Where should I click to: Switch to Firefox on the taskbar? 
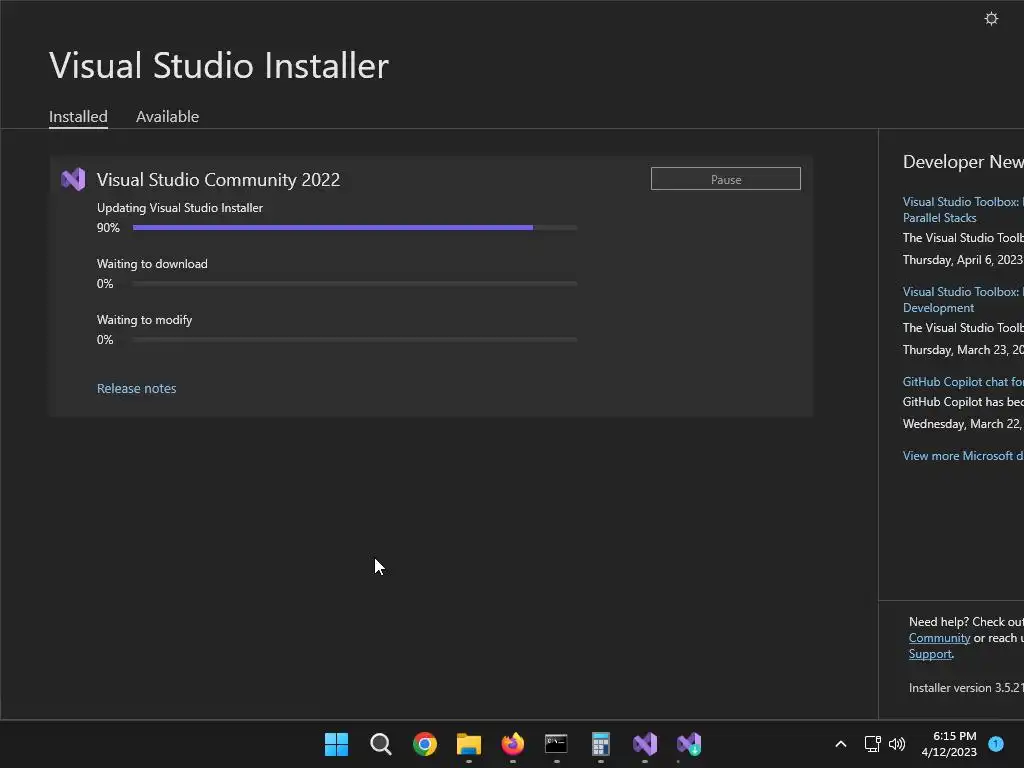(x=513, y=744)
